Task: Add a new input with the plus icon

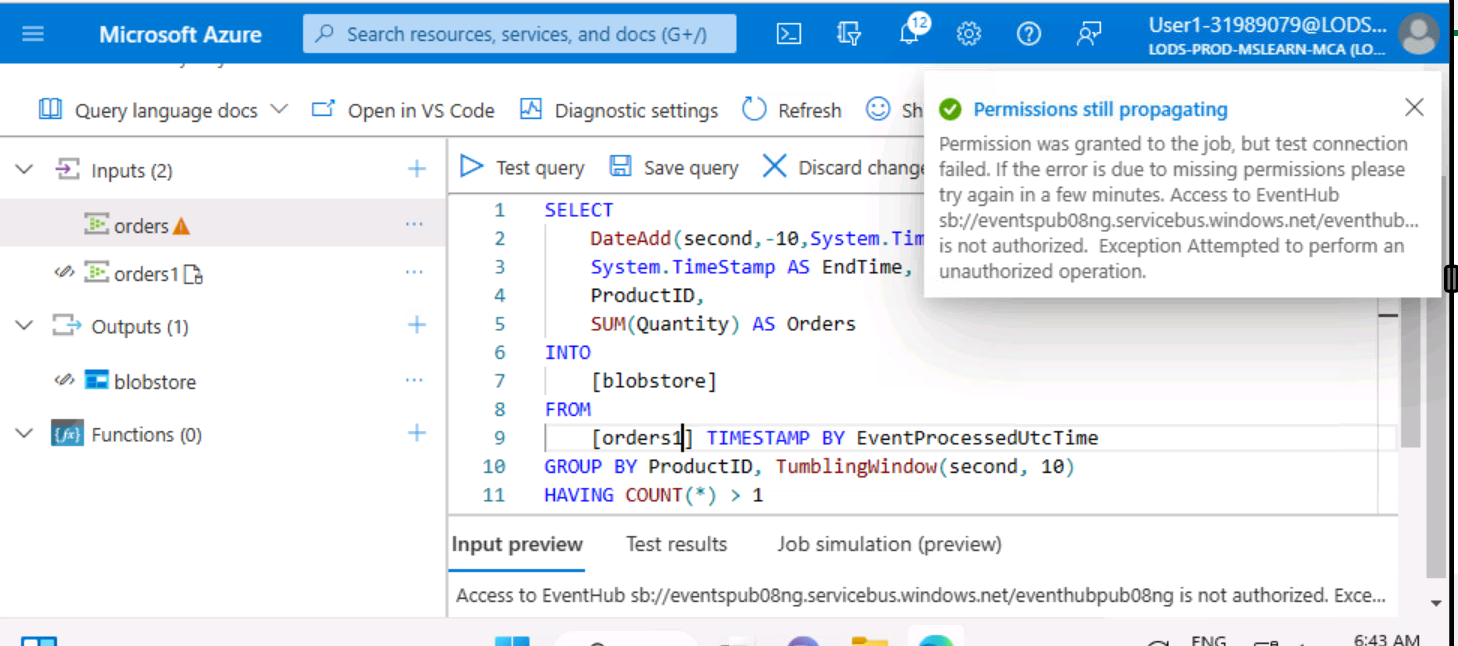Action: click(x=417, y=169)
